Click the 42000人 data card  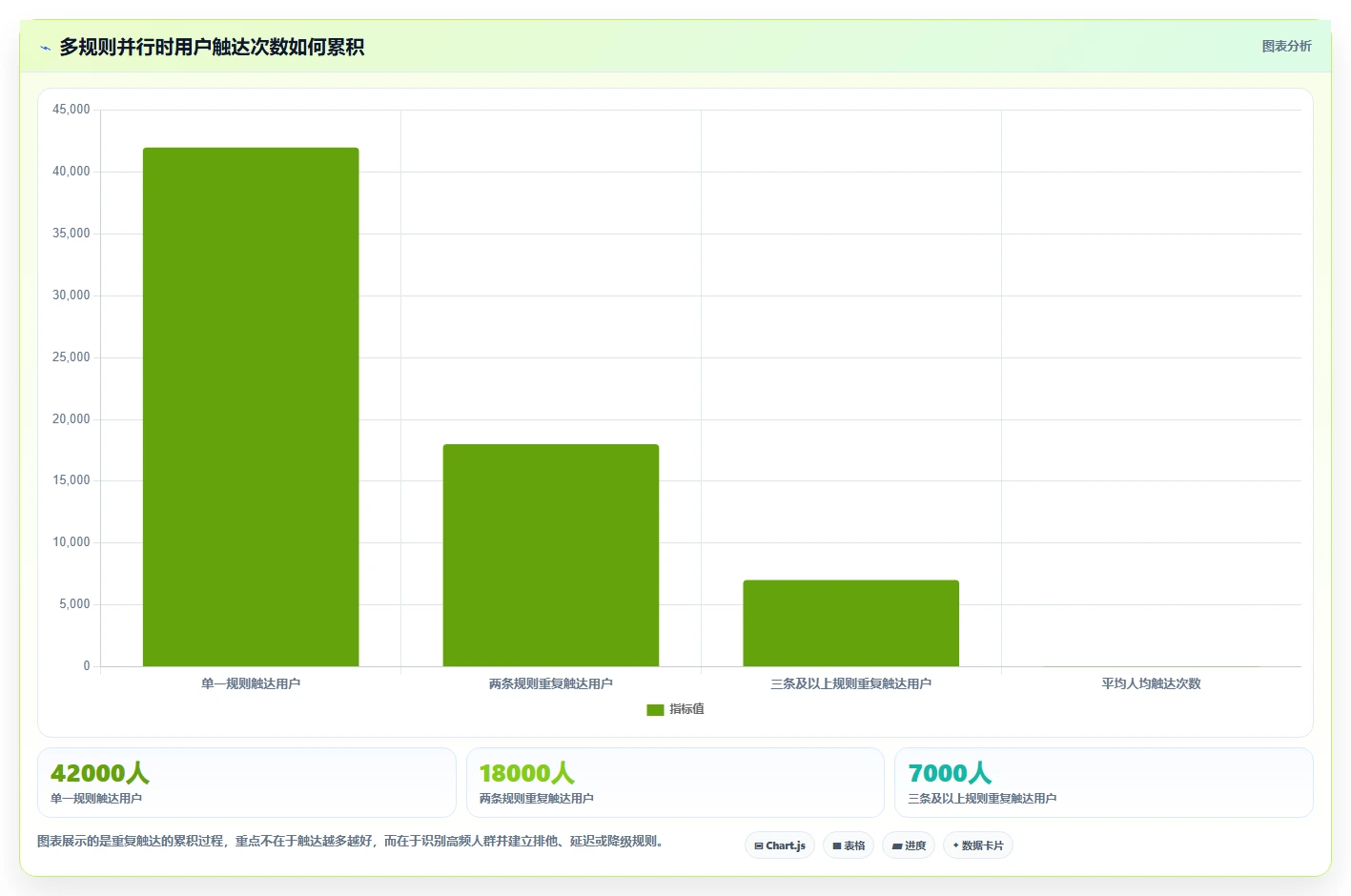click(x=247, y=783)
